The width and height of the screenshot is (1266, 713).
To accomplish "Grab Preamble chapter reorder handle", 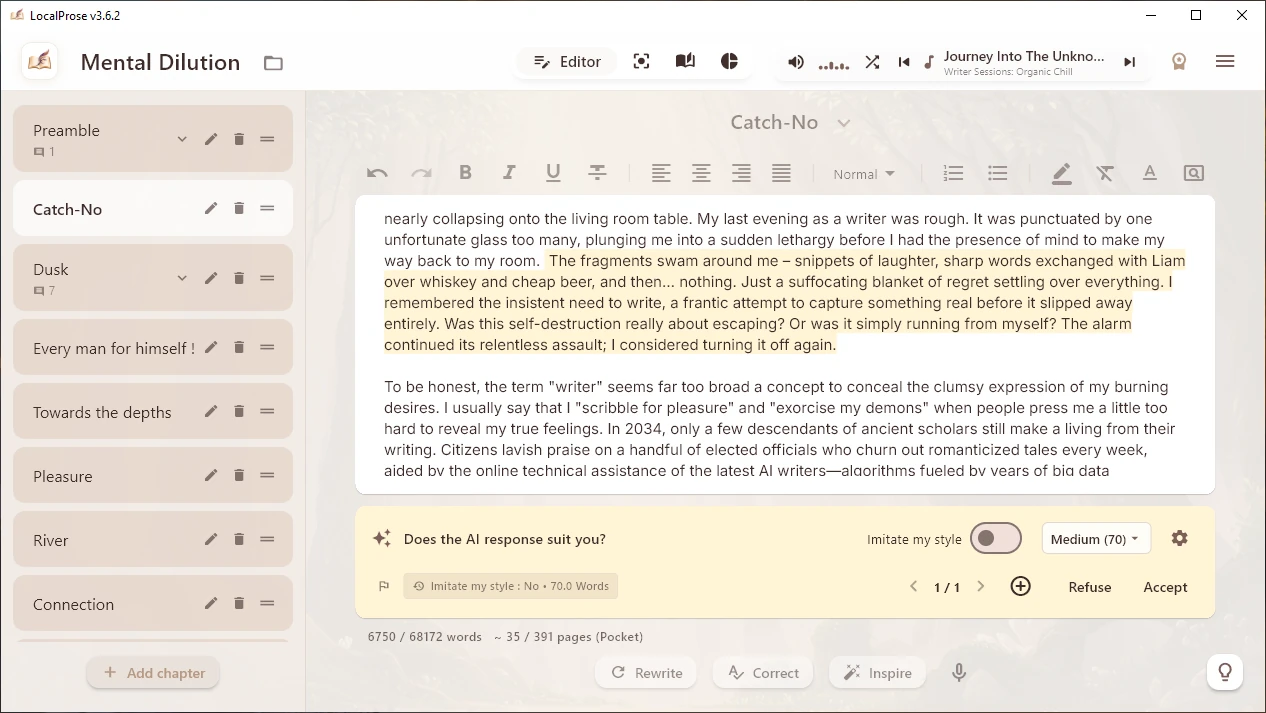I will point(267,139).
